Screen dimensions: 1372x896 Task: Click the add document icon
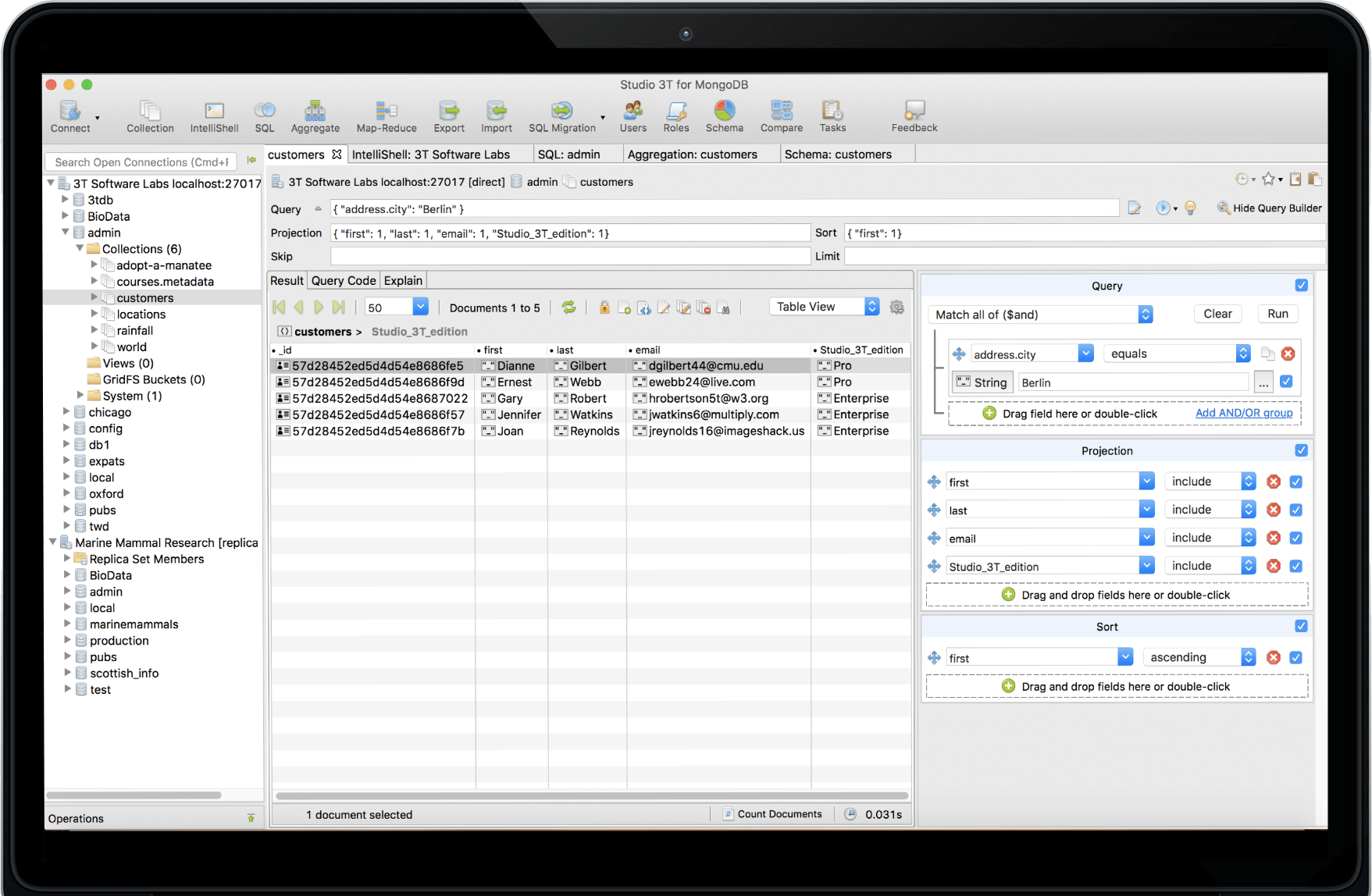pyautogui.click(x=624, y=308)
